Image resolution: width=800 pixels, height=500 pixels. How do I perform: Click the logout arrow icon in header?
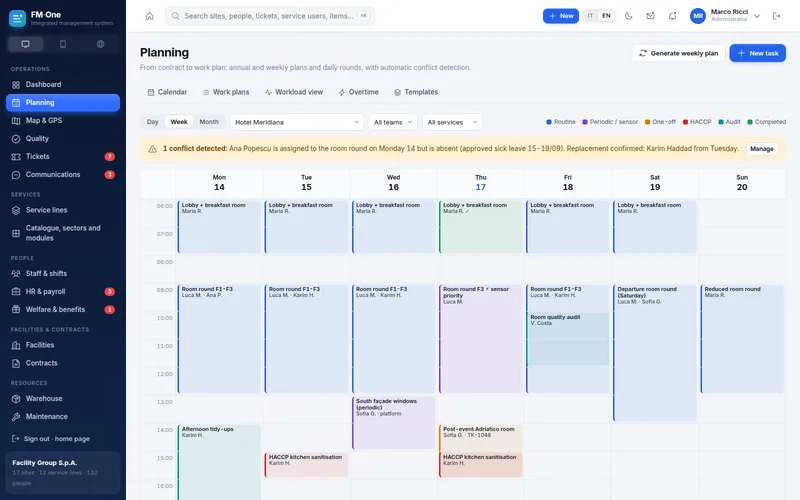click(x=777, y=16)
